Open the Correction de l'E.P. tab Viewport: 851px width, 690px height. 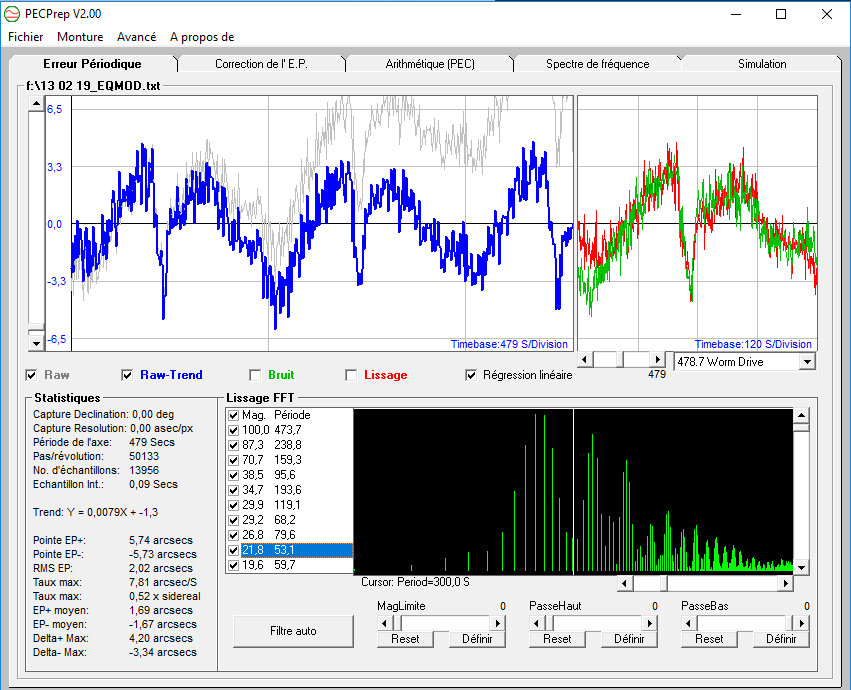(x=263, y=64)
